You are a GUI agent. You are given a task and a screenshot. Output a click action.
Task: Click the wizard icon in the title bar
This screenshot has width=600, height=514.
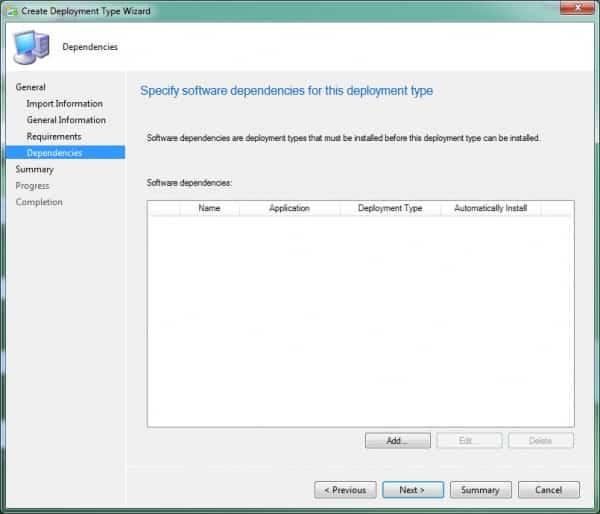pos(12,9)
